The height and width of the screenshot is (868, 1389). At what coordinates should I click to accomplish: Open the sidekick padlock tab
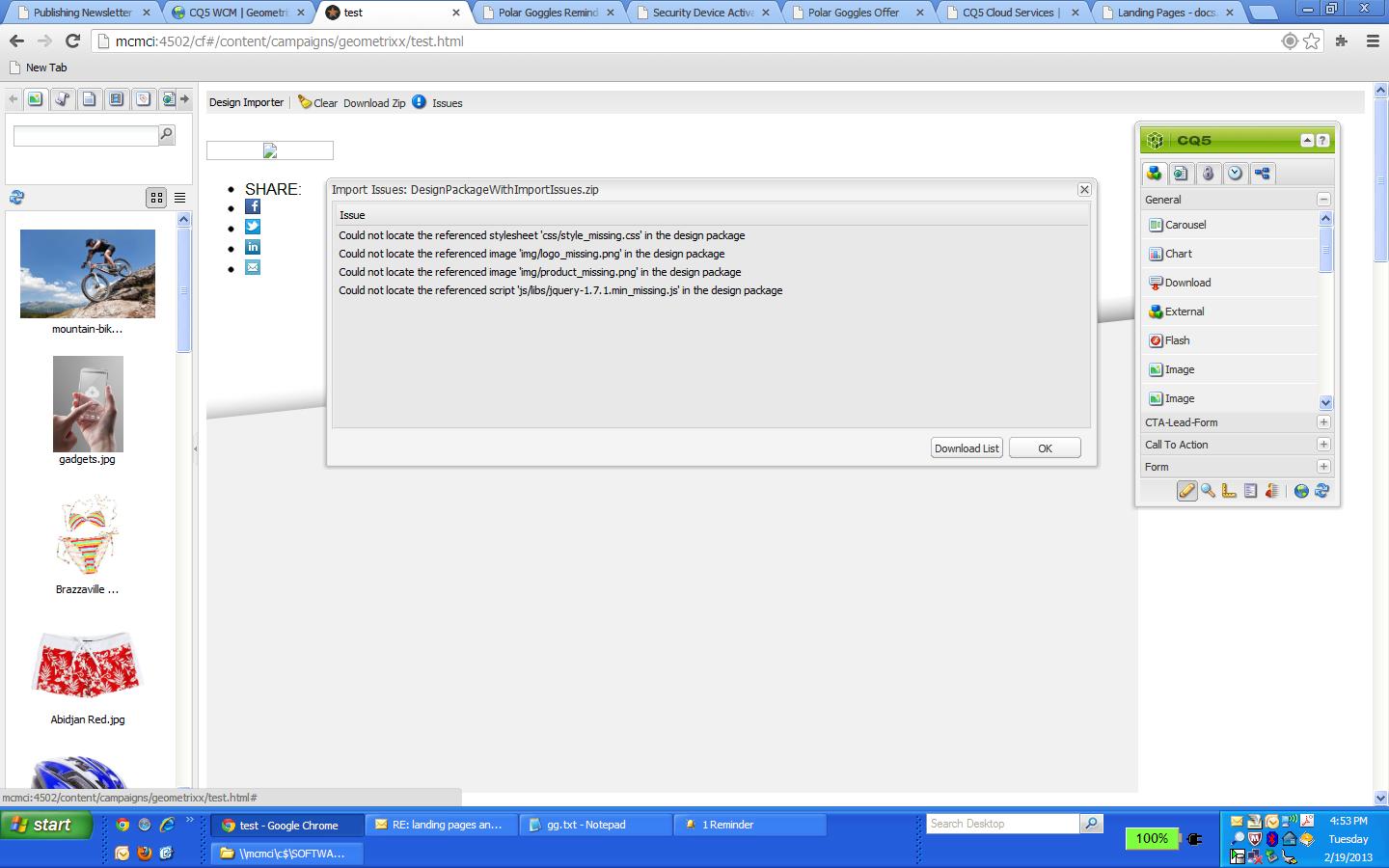click(1208, 174)
